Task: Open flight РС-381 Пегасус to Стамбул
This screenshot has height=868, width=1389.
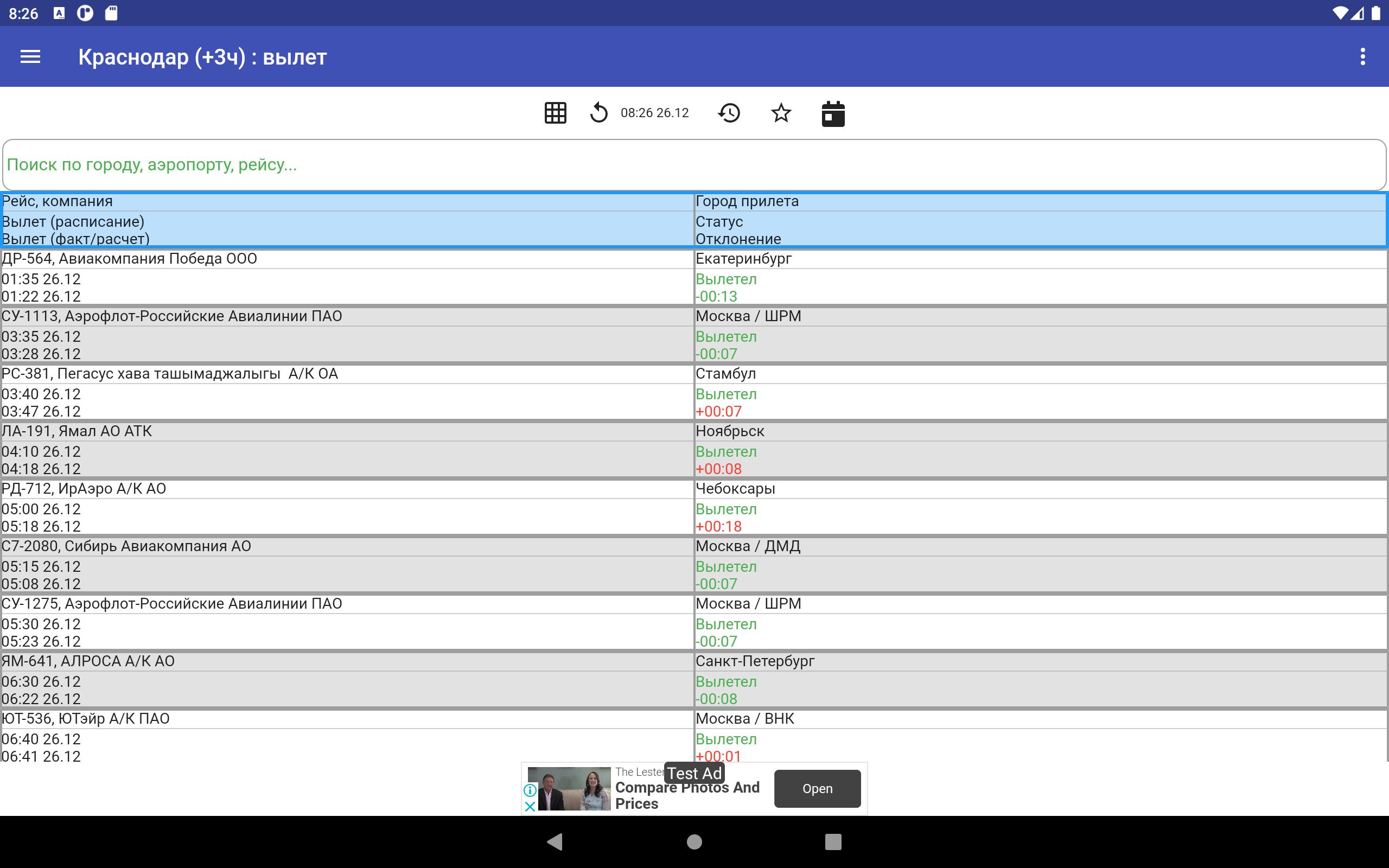Action: pyautogui.click(x=347, y=393)
